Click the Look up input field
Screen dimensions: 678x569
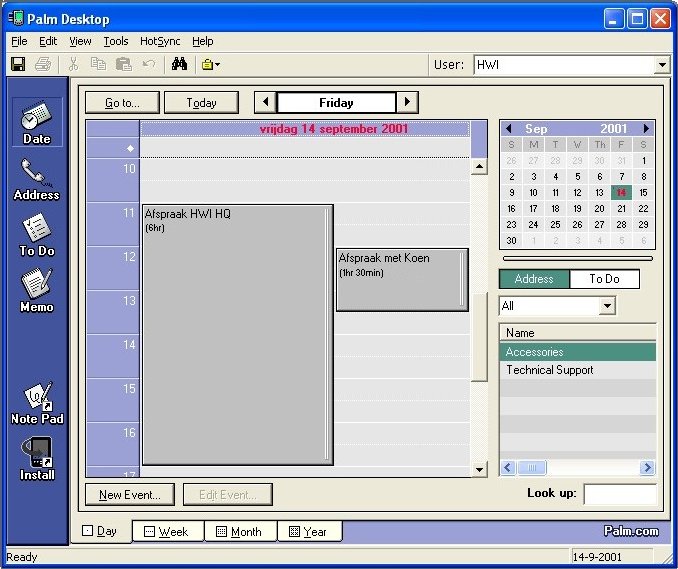coord(619,494)
